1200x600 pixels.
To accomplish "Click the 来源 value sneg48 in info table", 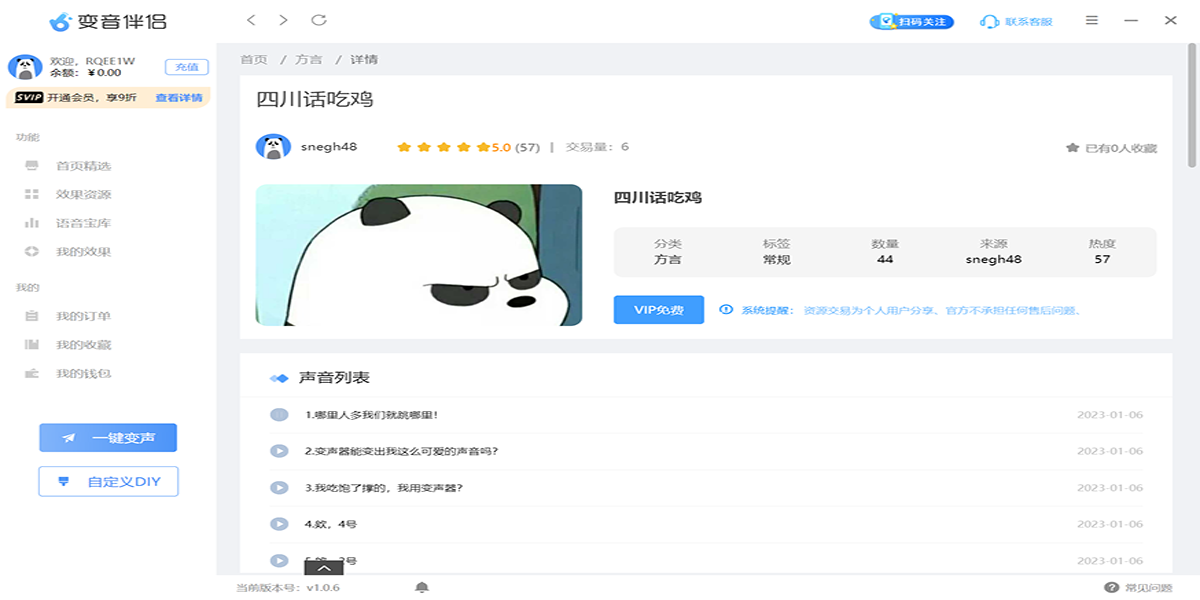I will [x=994, y=260].
